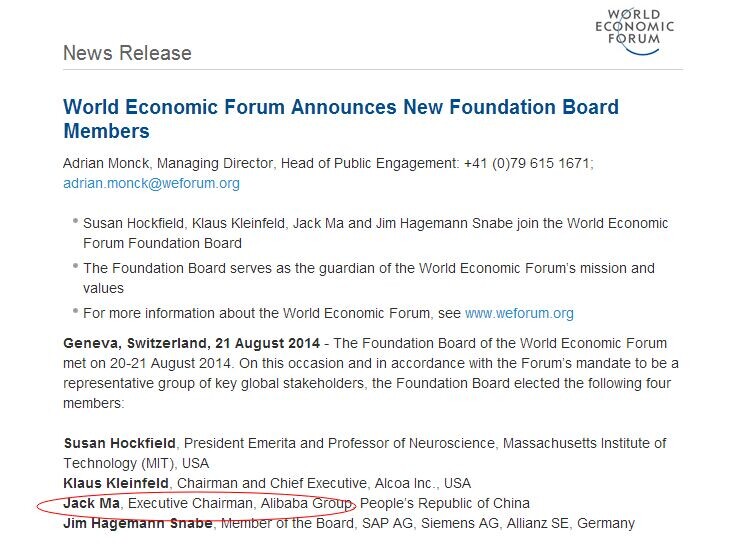This screenshot has height=550, width=731.
Task: Follow the www.weforum.org link
Action: [x=519, y=313]
